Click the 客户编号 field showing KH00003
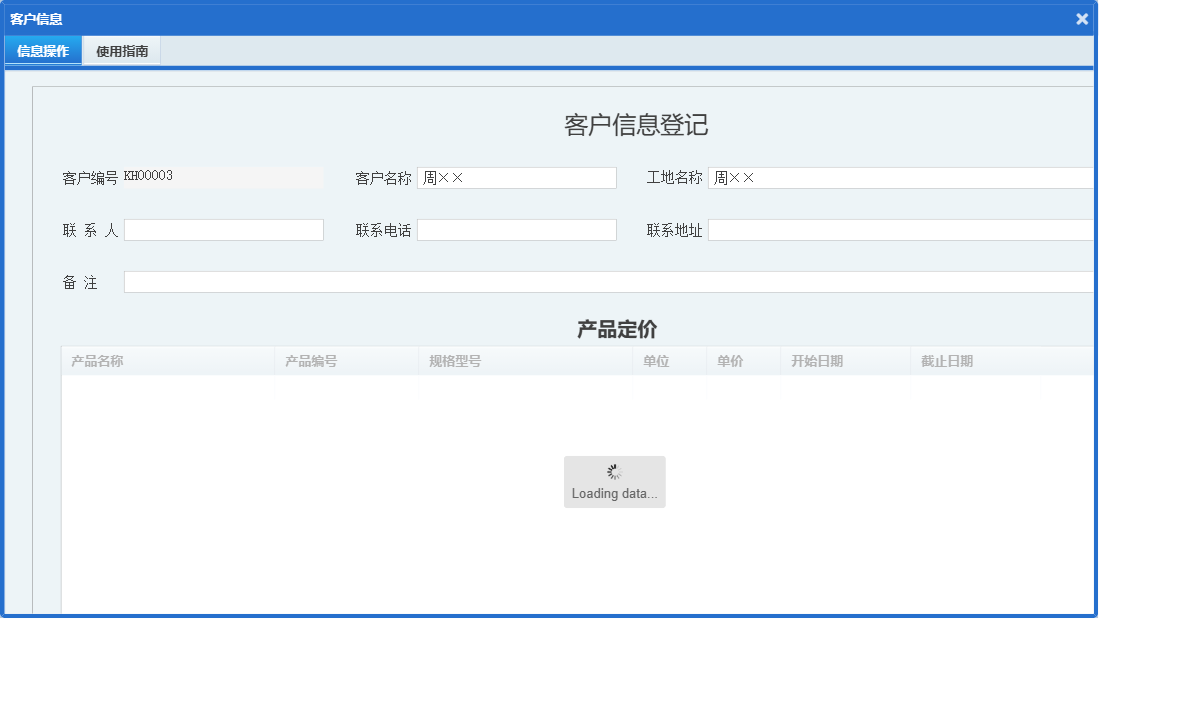 (x=224, y=177)
